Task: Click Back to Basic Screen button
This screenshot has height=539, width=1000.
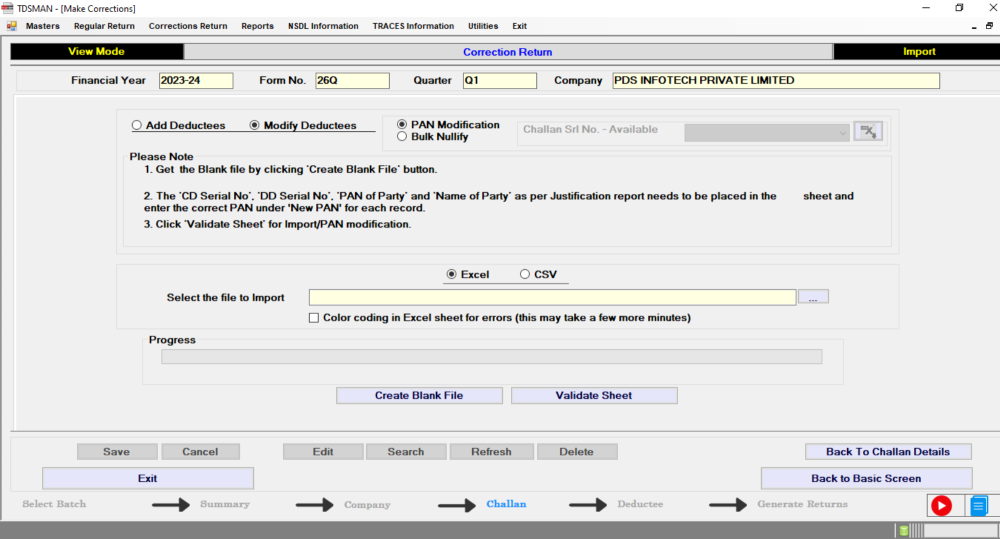Action: point(866,478)
